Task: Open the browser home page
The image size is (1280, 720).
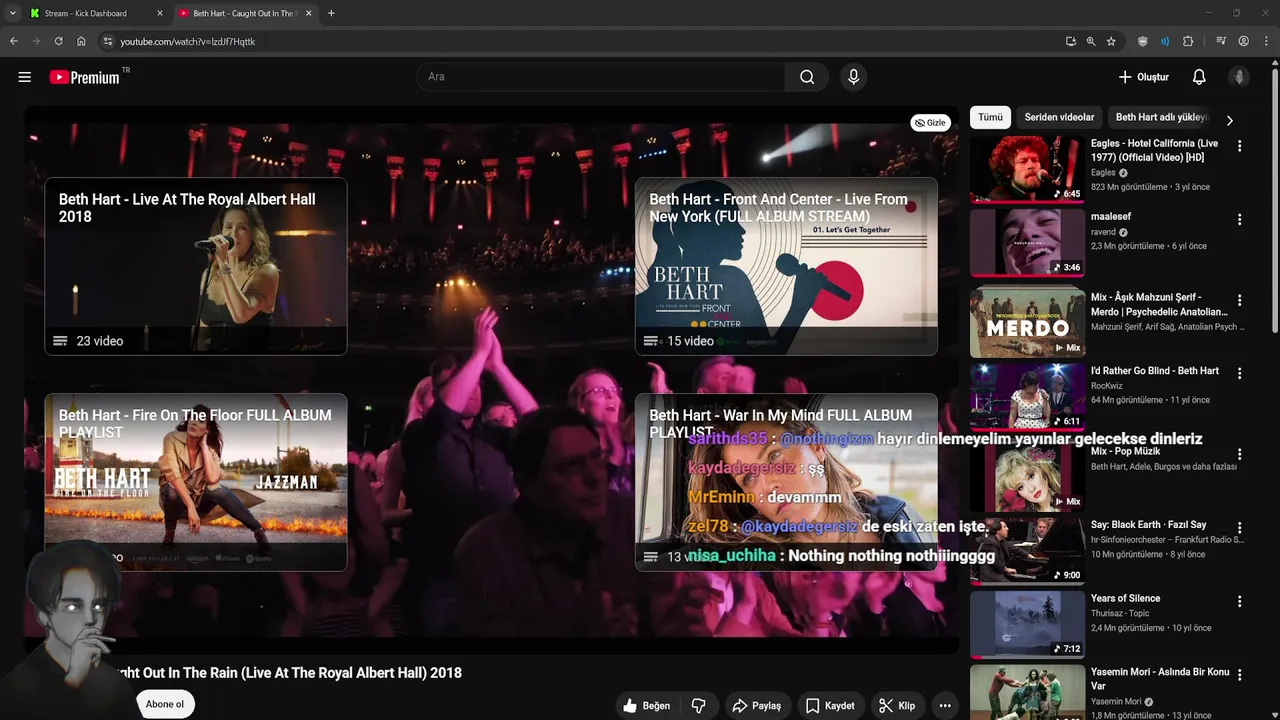Action: point(82,41)
